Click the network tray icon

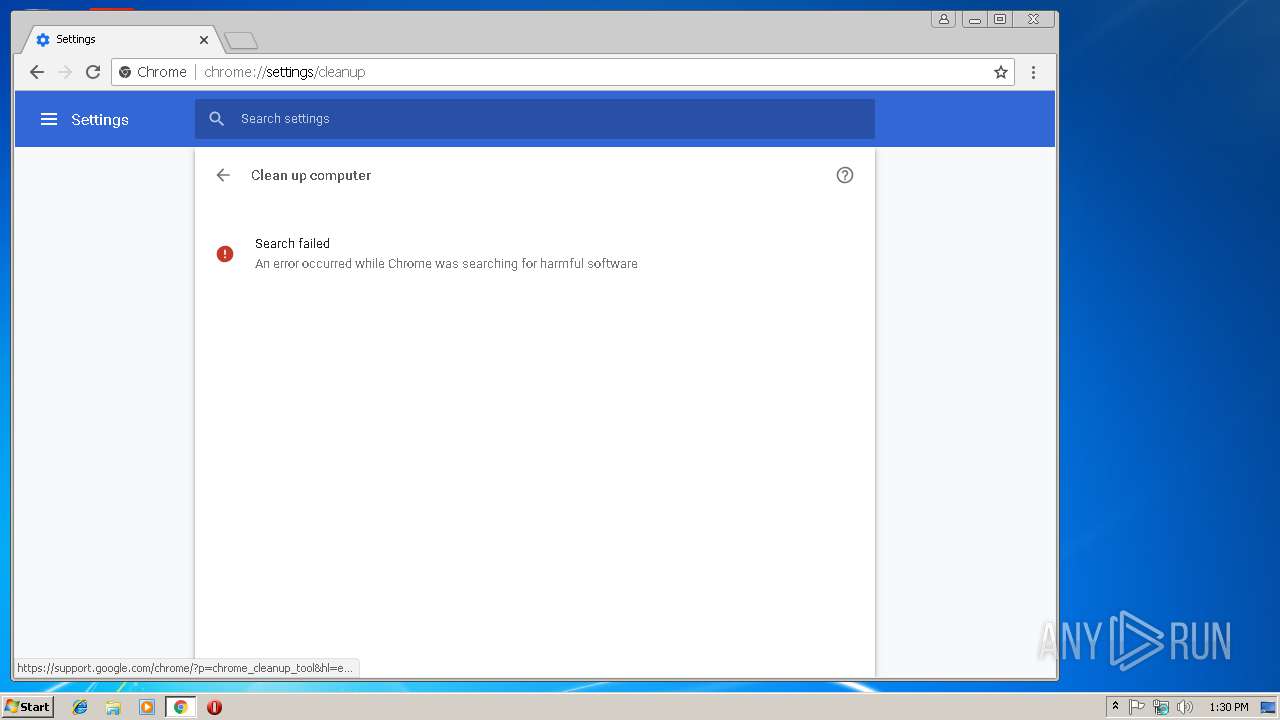[1161, 707]
